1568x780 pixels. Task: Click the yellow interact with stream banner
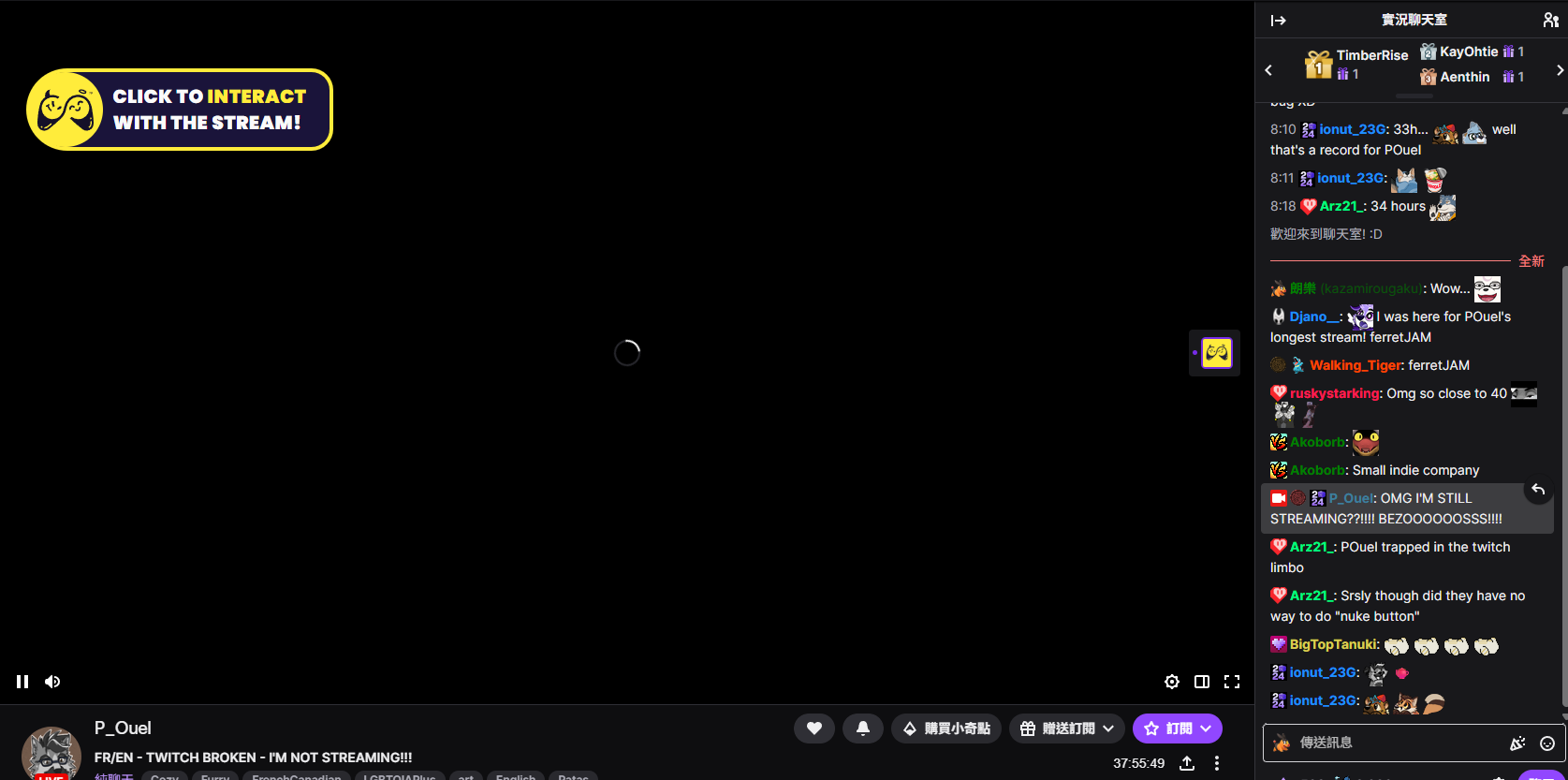pos(180,110)
